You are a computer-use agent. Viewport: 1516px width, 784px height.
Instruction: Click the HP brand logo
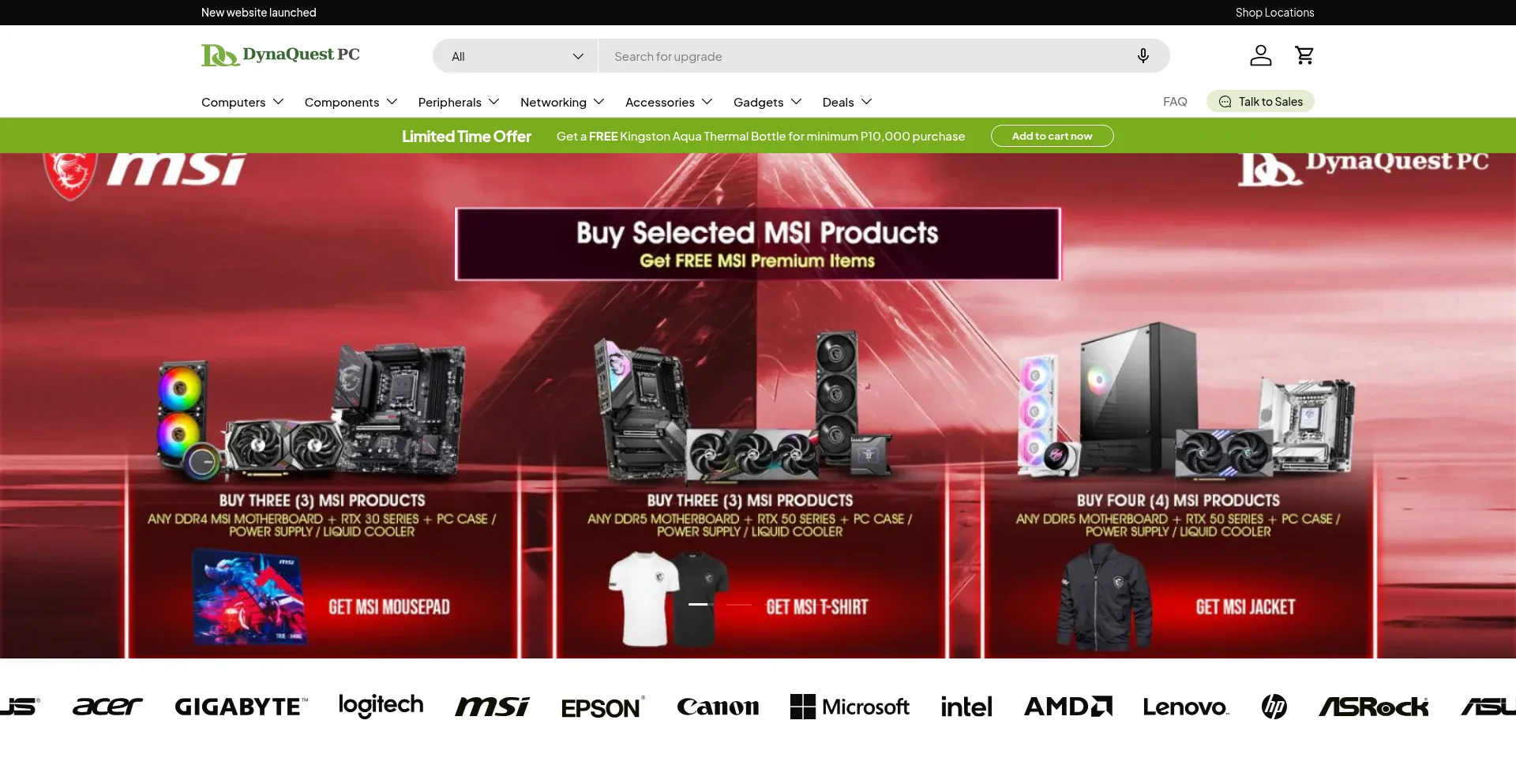point(1274,706)
